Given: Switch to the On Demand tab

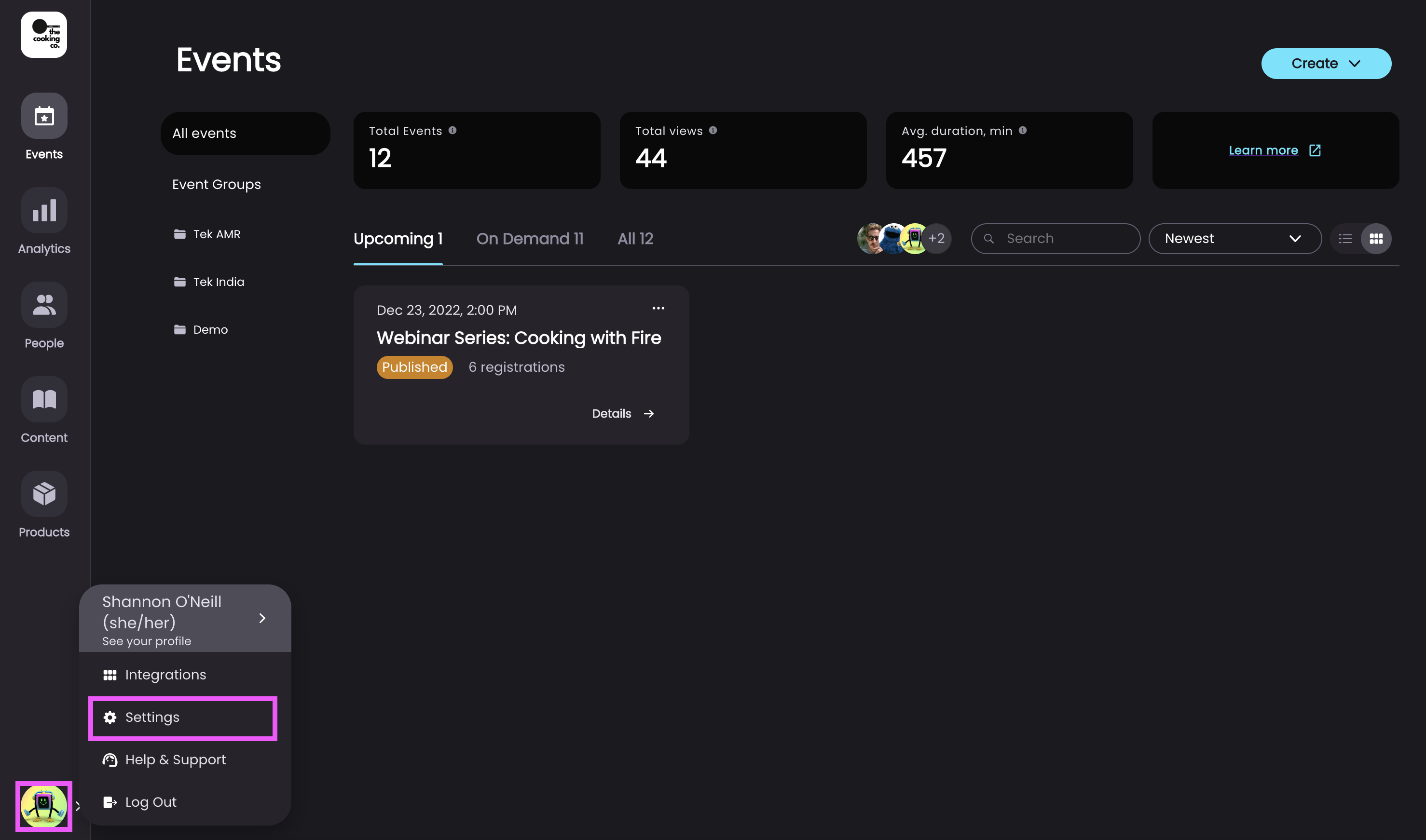Looking at the screenshot, I should click(x=529, y=239).
